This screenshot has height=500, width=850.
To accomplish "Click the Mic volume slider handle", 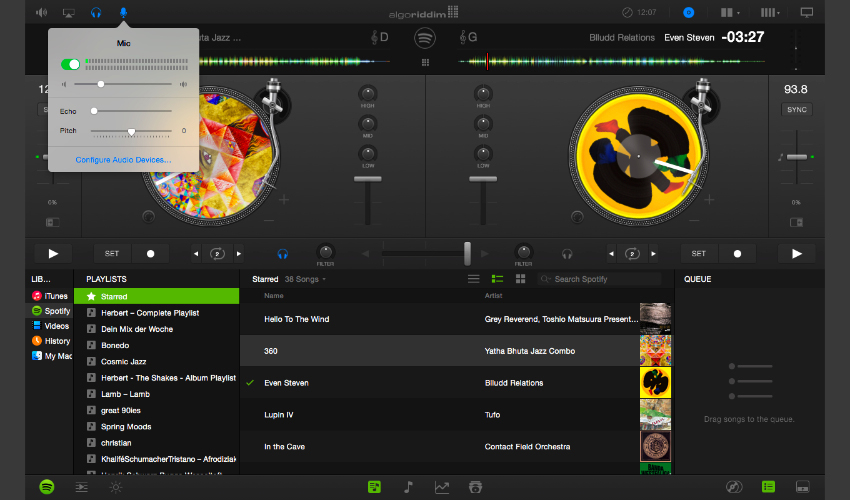I will coord(100,84).
